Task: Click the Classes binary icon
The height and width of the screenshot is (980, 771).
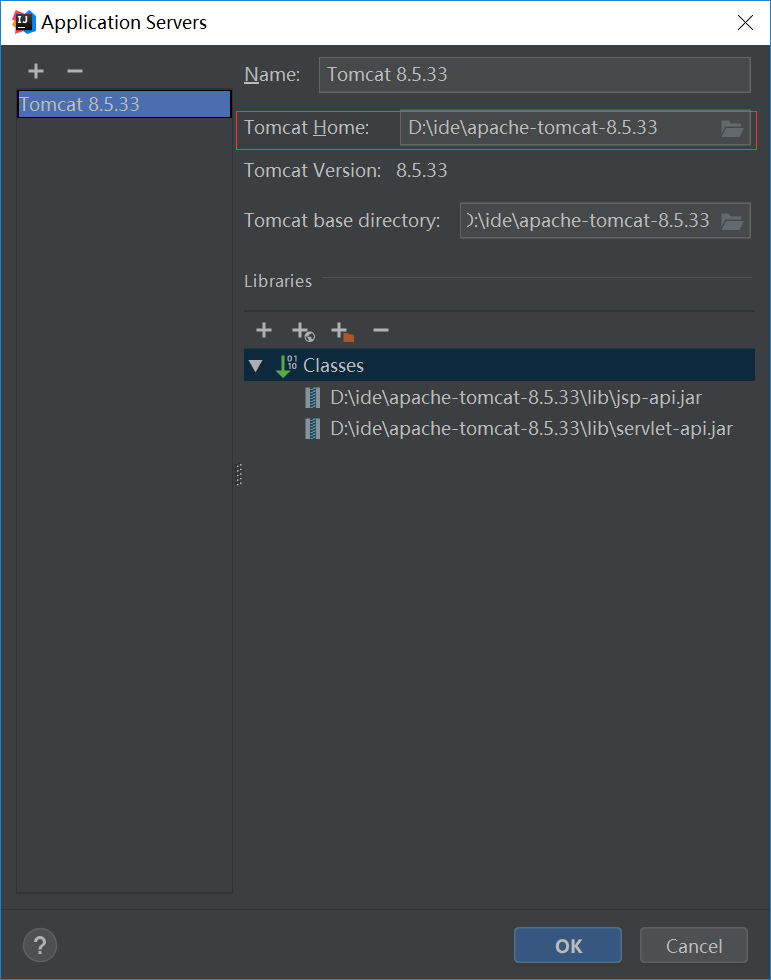Action: (x=287, y=366)
